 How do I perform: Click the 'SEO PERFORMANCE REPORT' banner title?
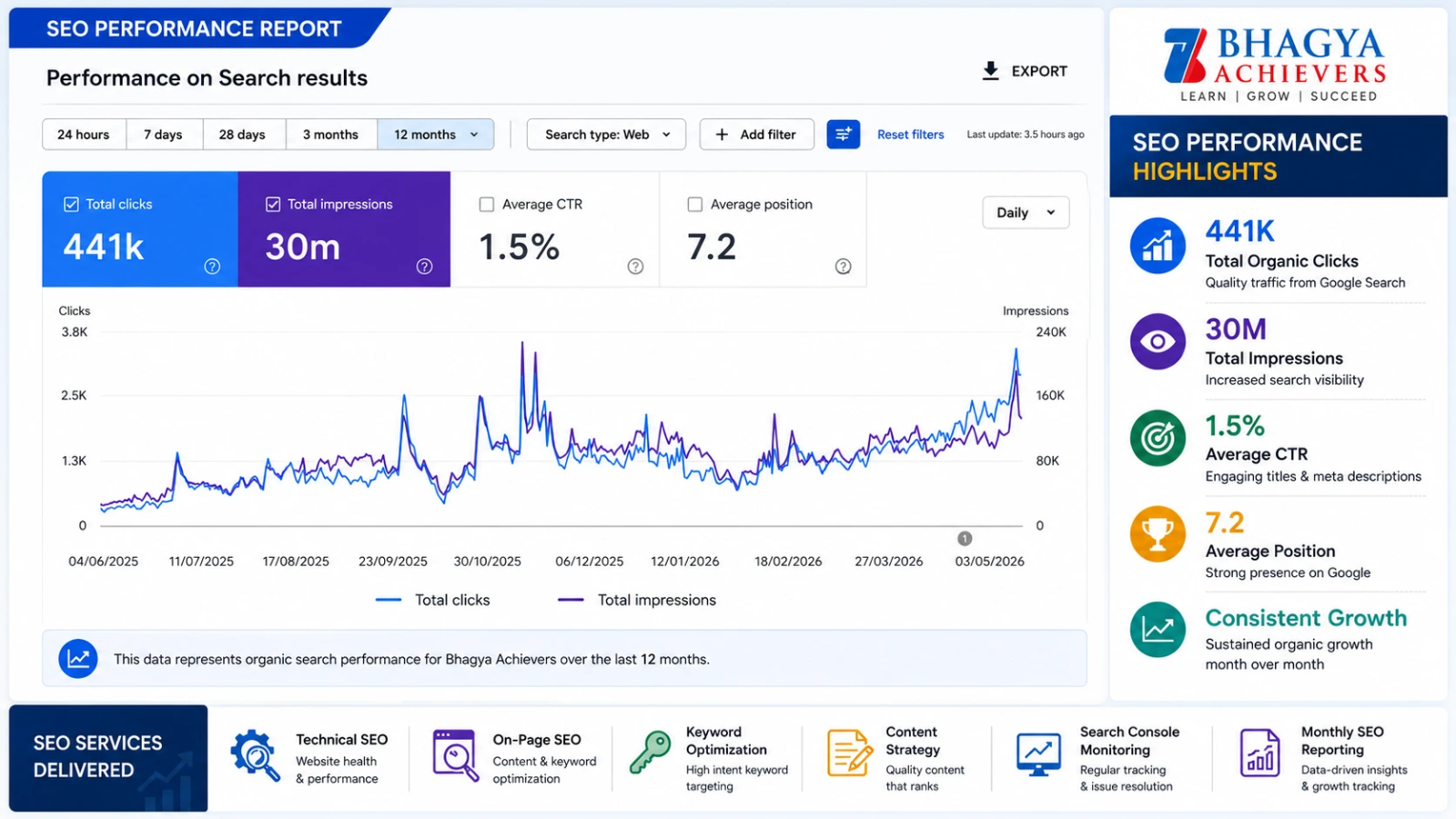point(194,29)
